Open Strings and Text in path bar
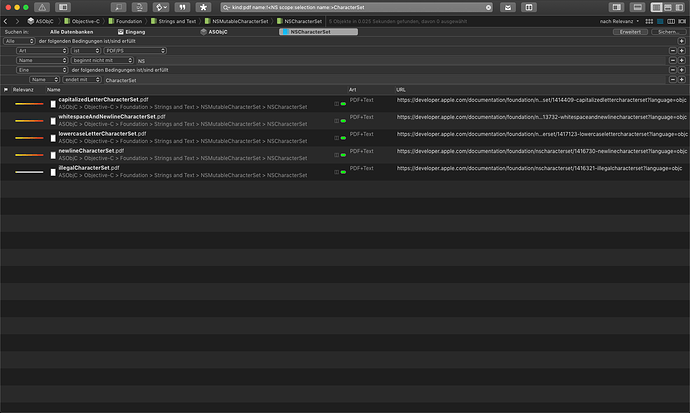This screenshot has height=413, width=690. [173, 21]
